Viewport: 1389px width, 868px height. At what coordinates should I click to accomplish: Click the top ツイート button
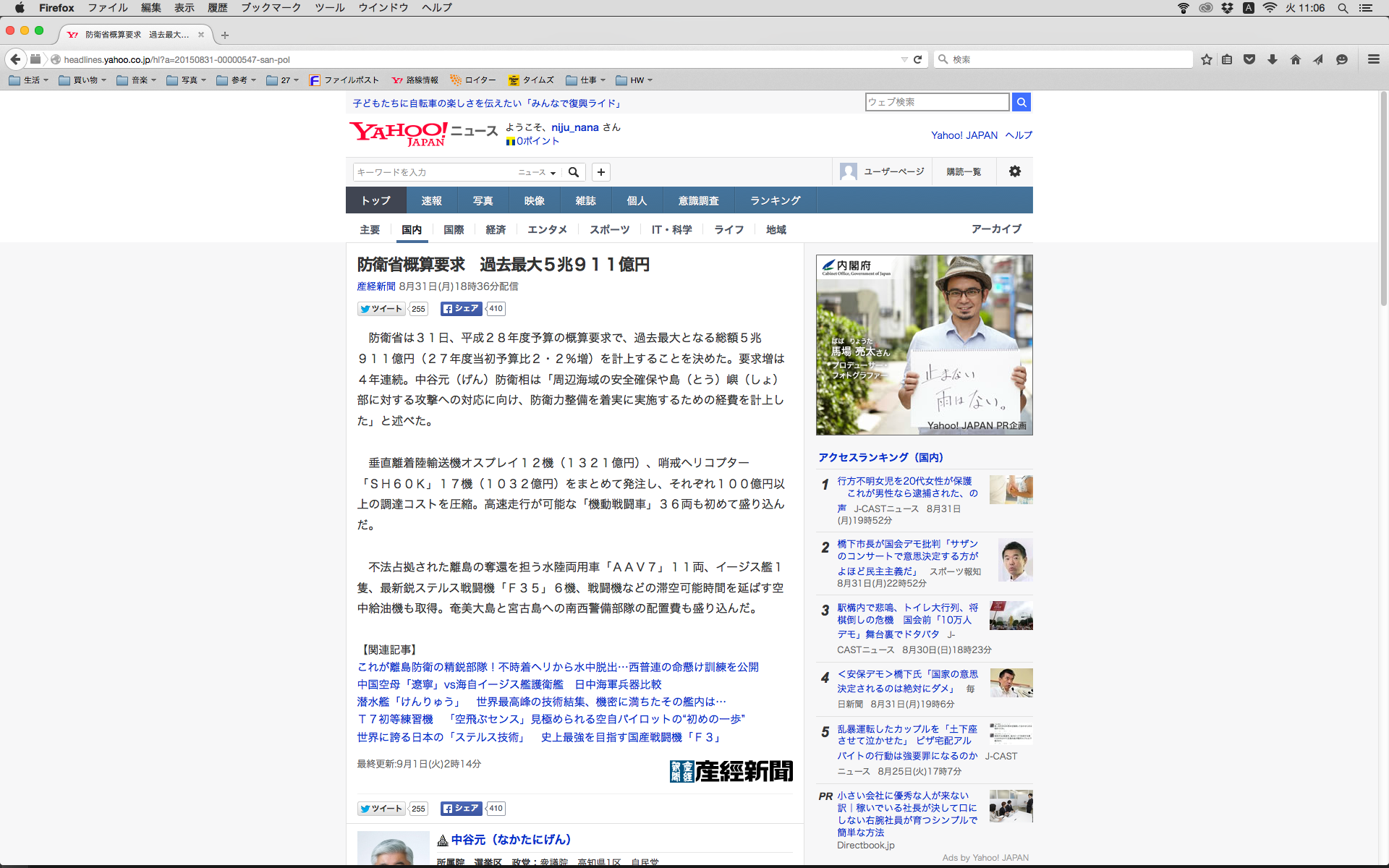pos(381,309)
